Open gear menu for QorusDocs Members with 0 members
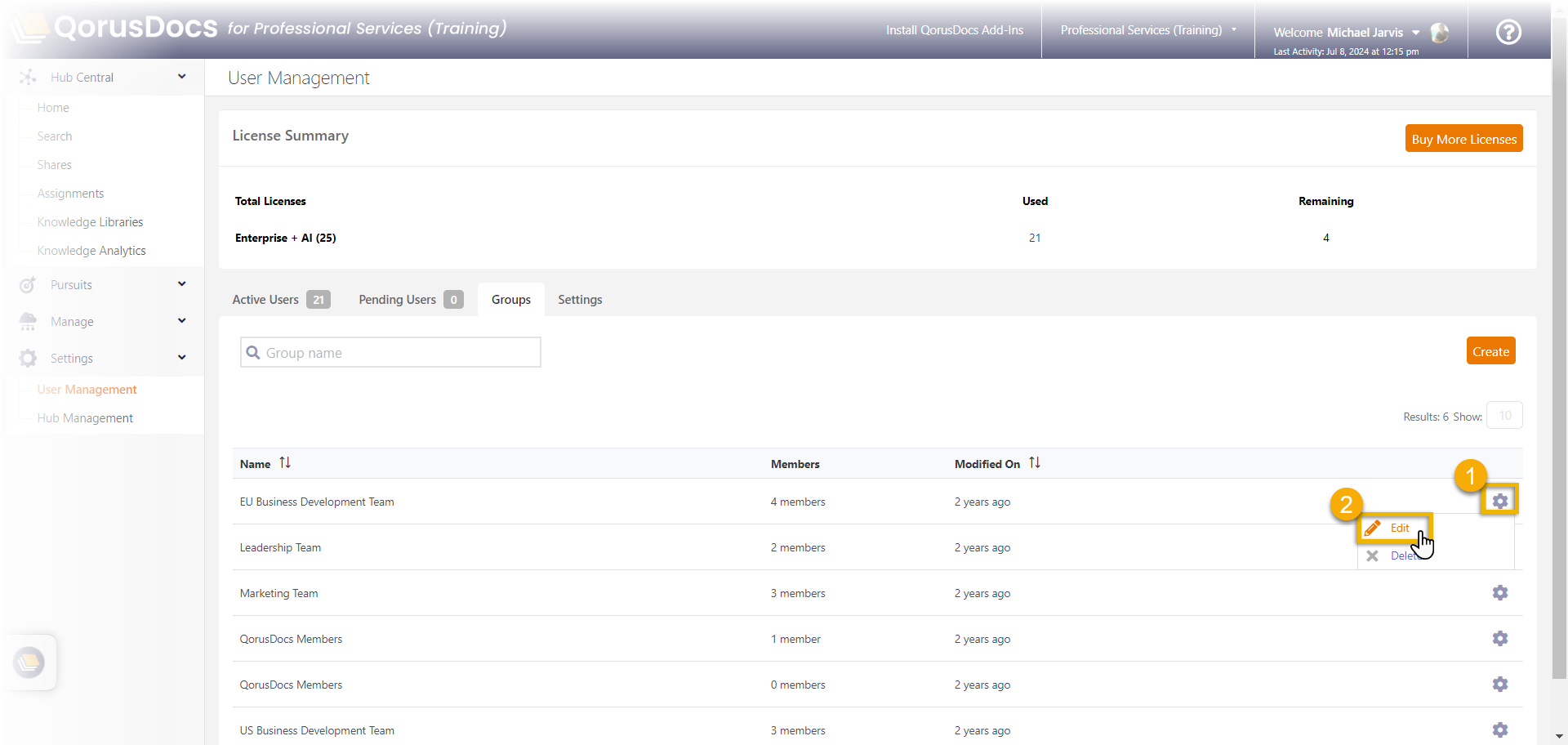The height and width of the screenshot is (745, 1568). (x=1499, y=684)
